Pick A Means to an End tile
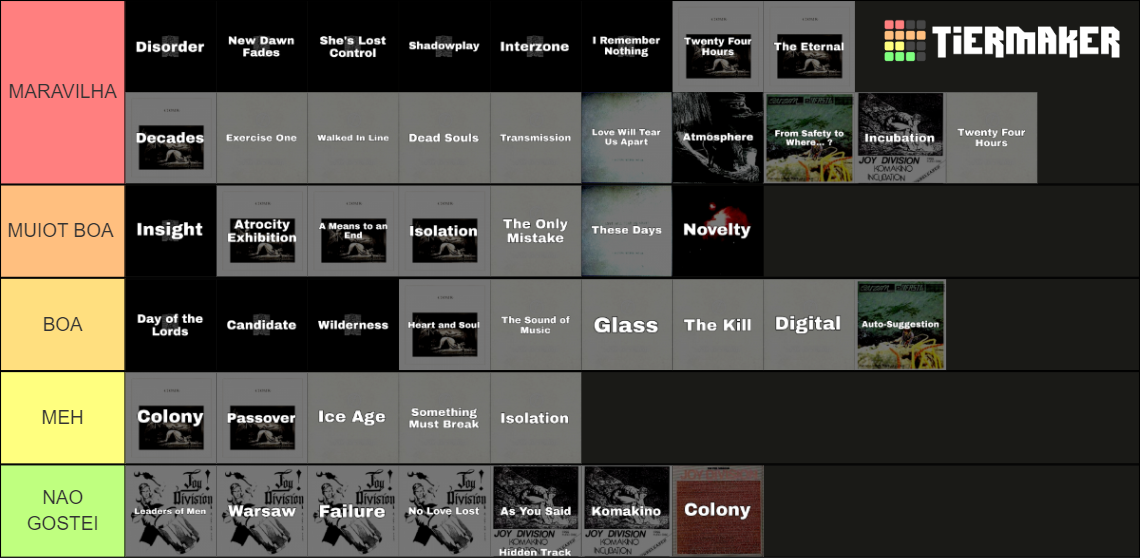 coord(353,231)
